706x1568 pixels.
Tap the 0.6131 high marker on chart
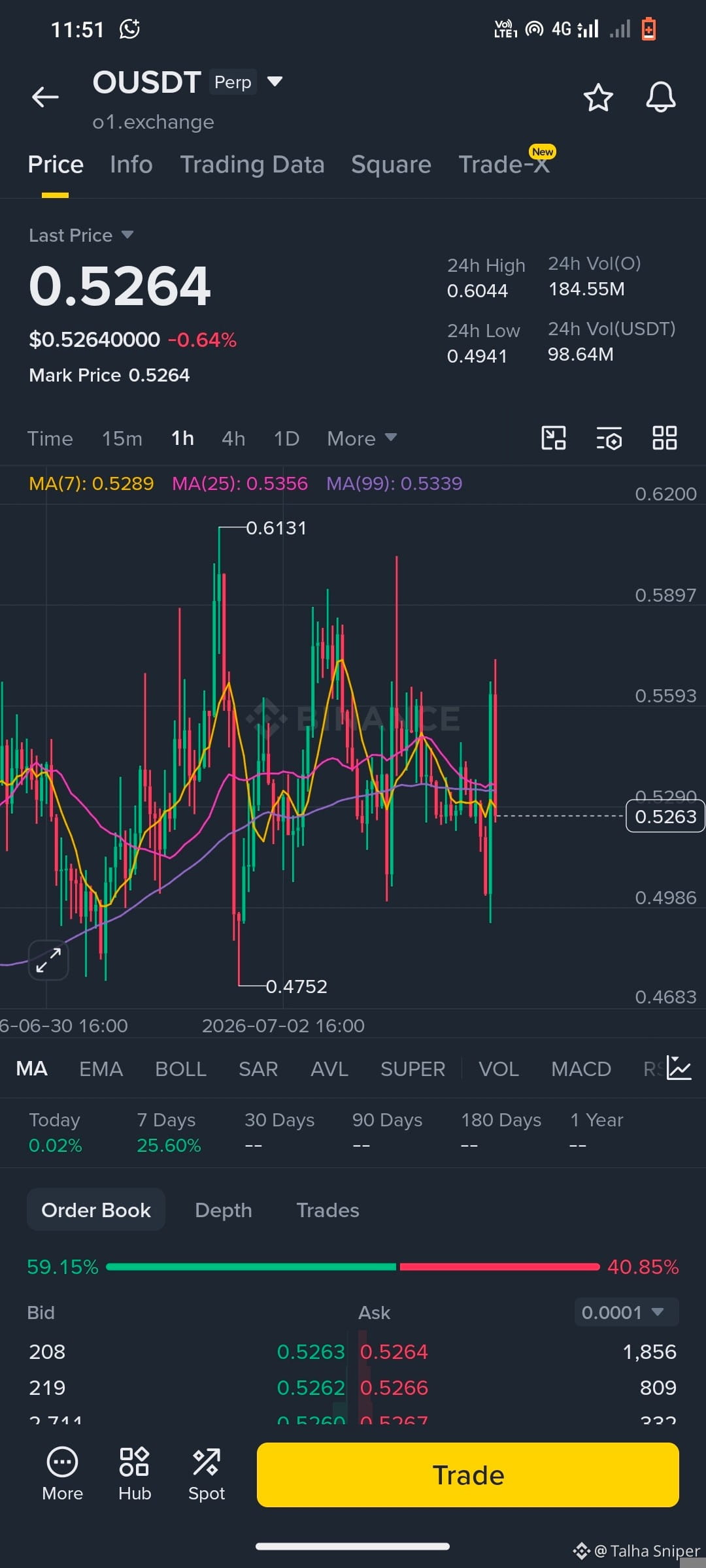276,528
